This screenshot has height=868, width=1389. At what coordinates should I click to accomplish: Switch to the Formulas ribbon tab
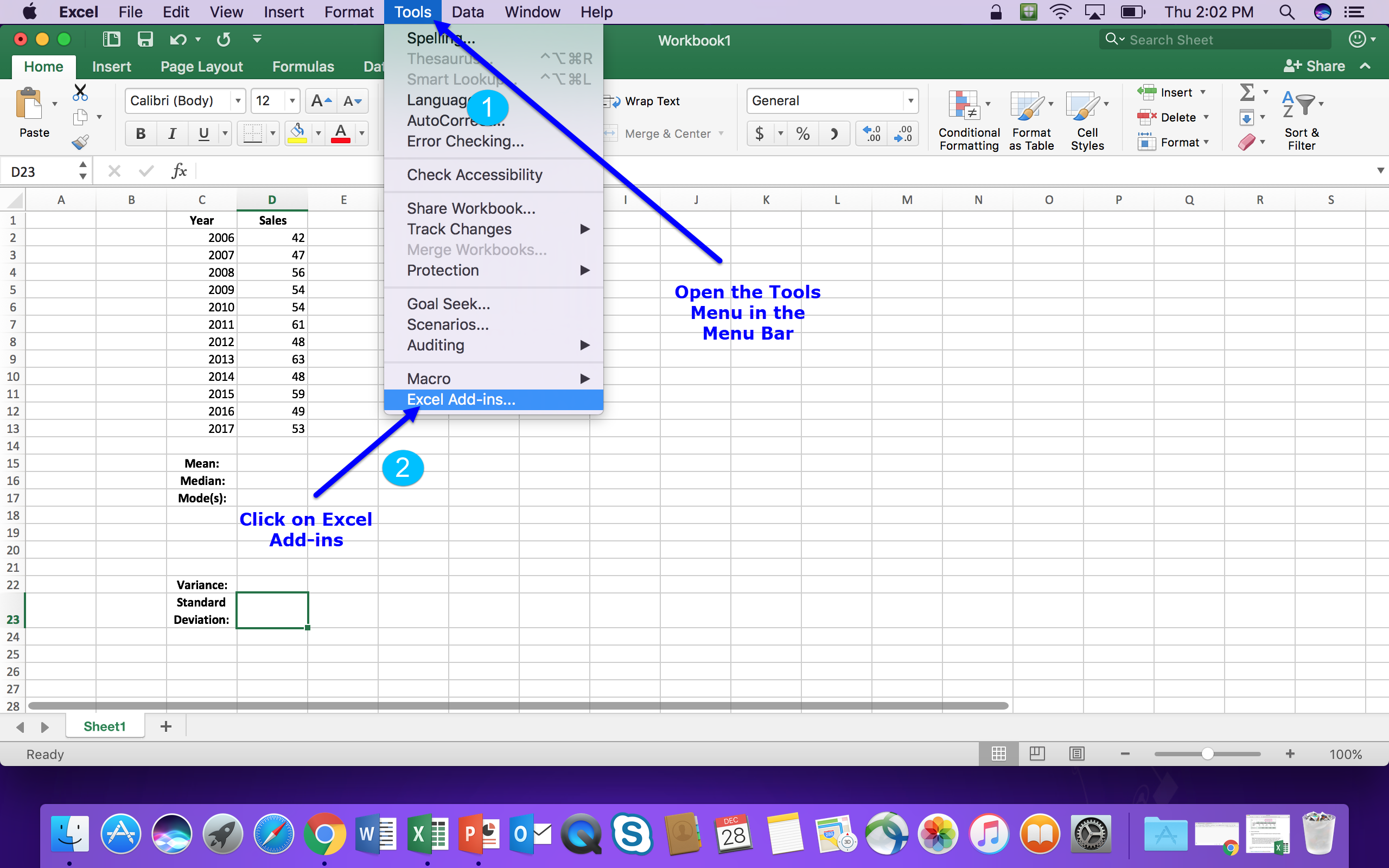[302, 67]
